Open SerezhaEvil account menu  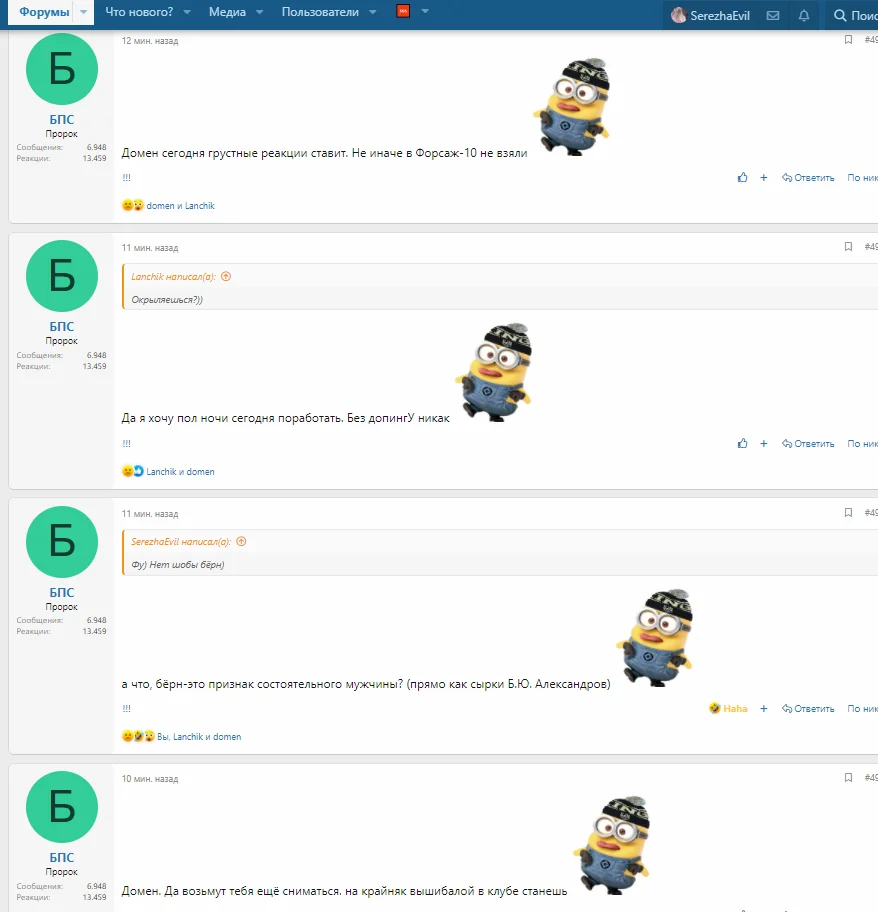(x=711, y=16)
